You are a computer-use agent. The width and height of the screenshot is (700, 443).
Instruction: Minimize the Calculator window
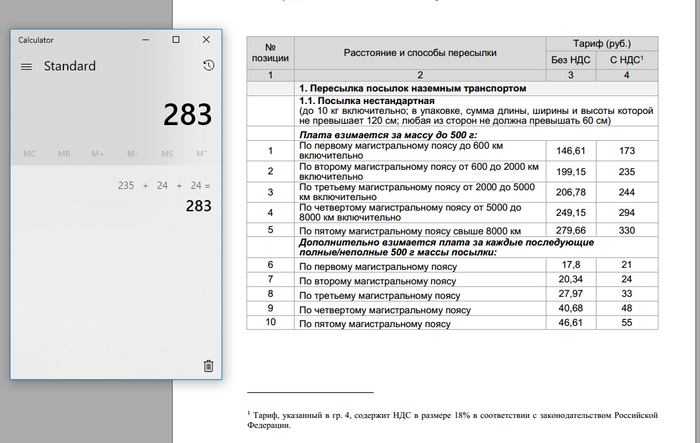point(146,40)
